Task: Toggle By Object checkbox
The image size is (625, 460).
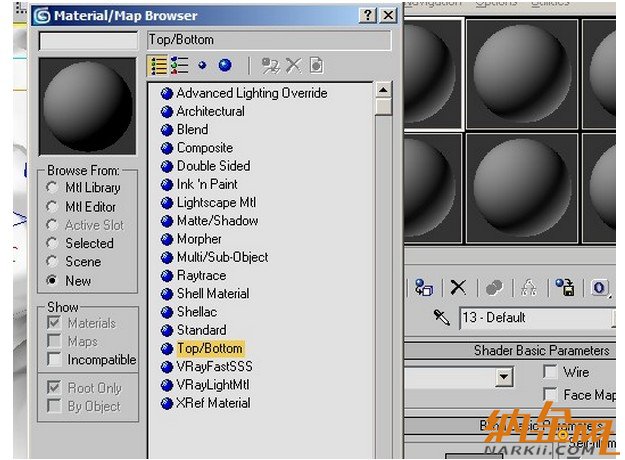Action: point(54,406)
